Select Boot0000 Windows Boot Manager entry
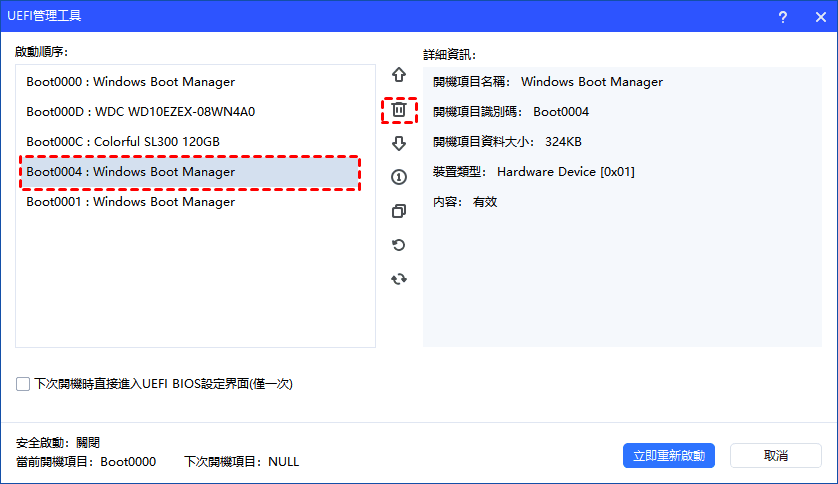838x484 pixels. click(130, 82)
